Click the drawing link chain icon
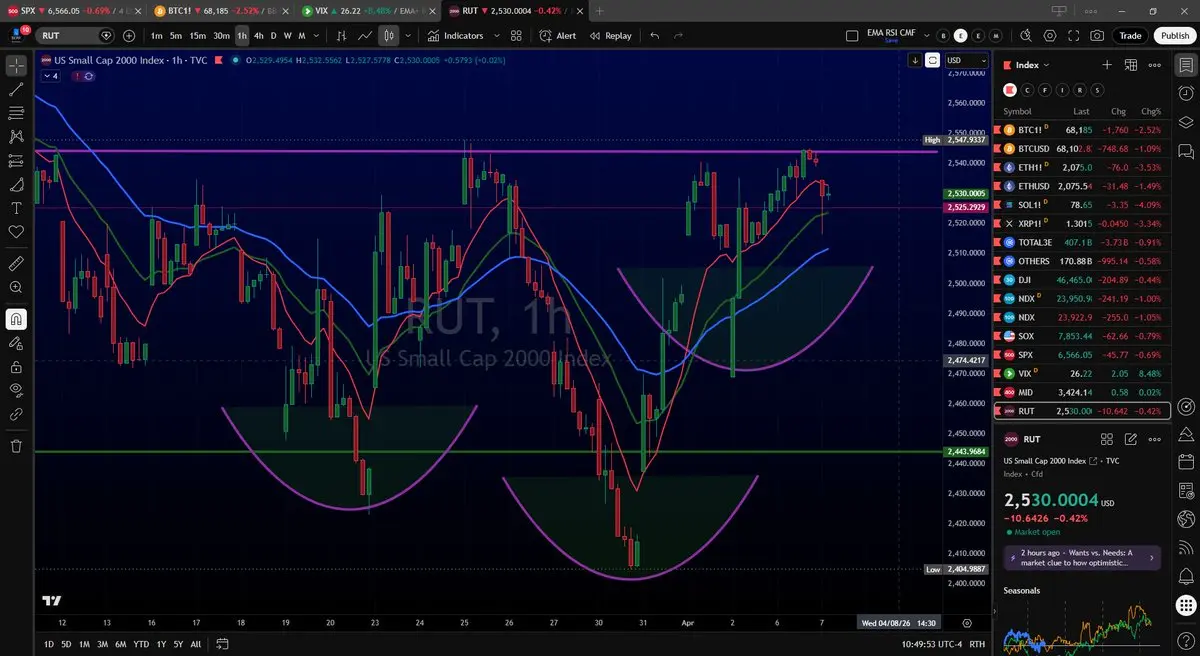1200x656 pixels. pyautogui.click(x=16, y=414)
